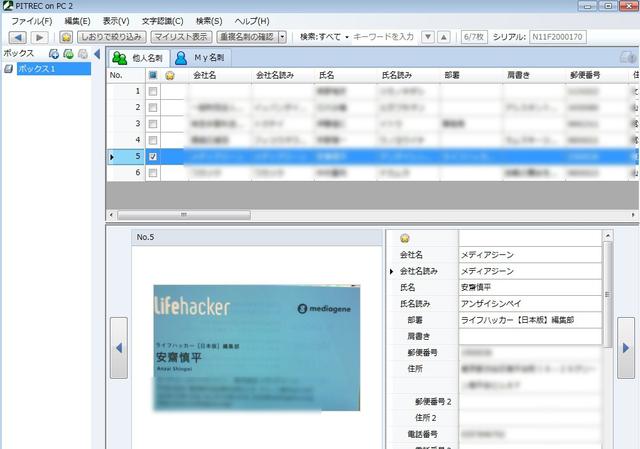
Task: Check the checkbox for row 1
Action: (153, 91)
